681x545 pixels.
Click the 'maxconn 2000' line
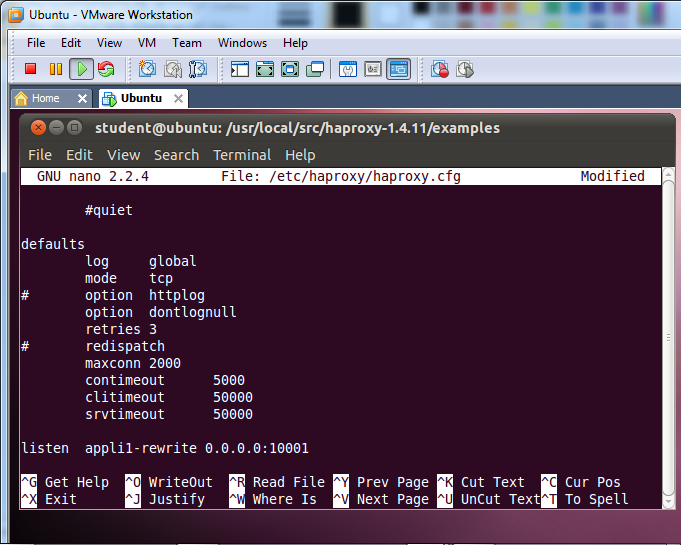click(133, 363)
